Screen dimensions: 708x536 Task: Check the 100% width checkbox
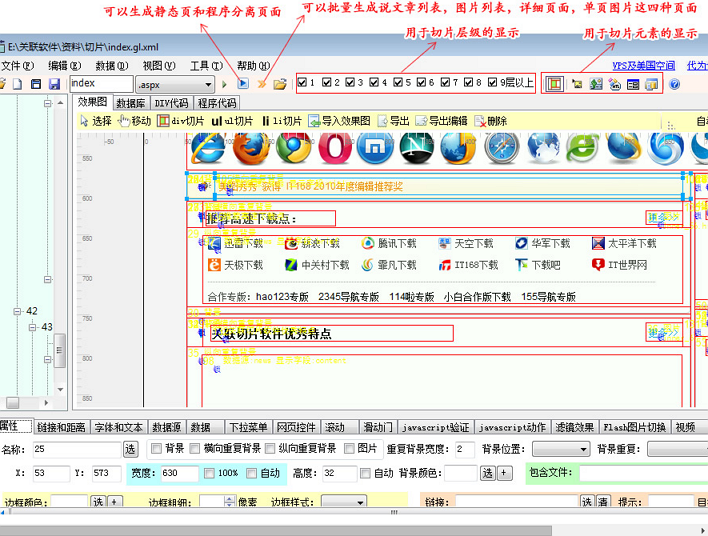coord(209,473)
